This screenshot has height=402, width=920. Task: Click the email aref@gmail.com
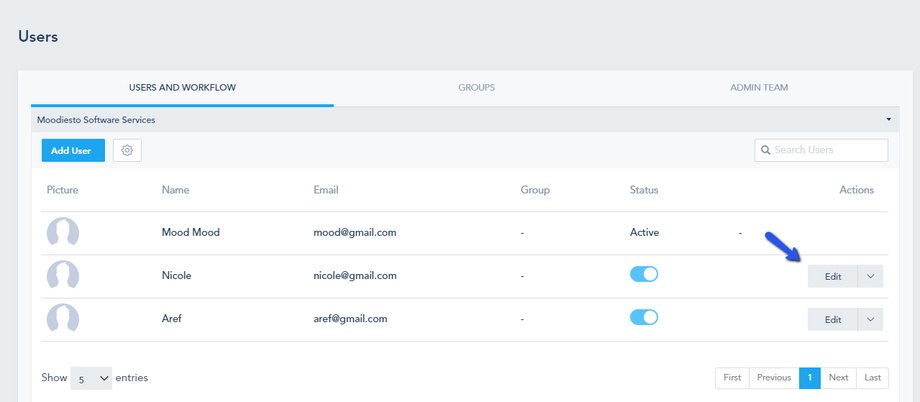click(x=350, y=319)
